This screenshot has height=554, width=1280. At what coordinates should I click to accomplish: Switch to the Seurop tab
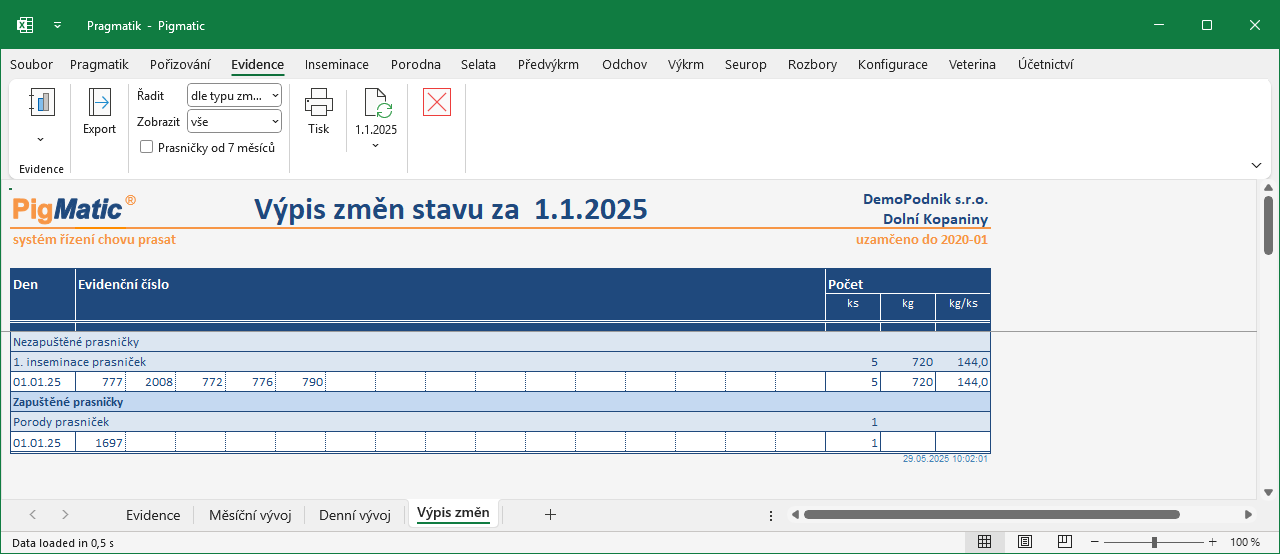(746, 64)
